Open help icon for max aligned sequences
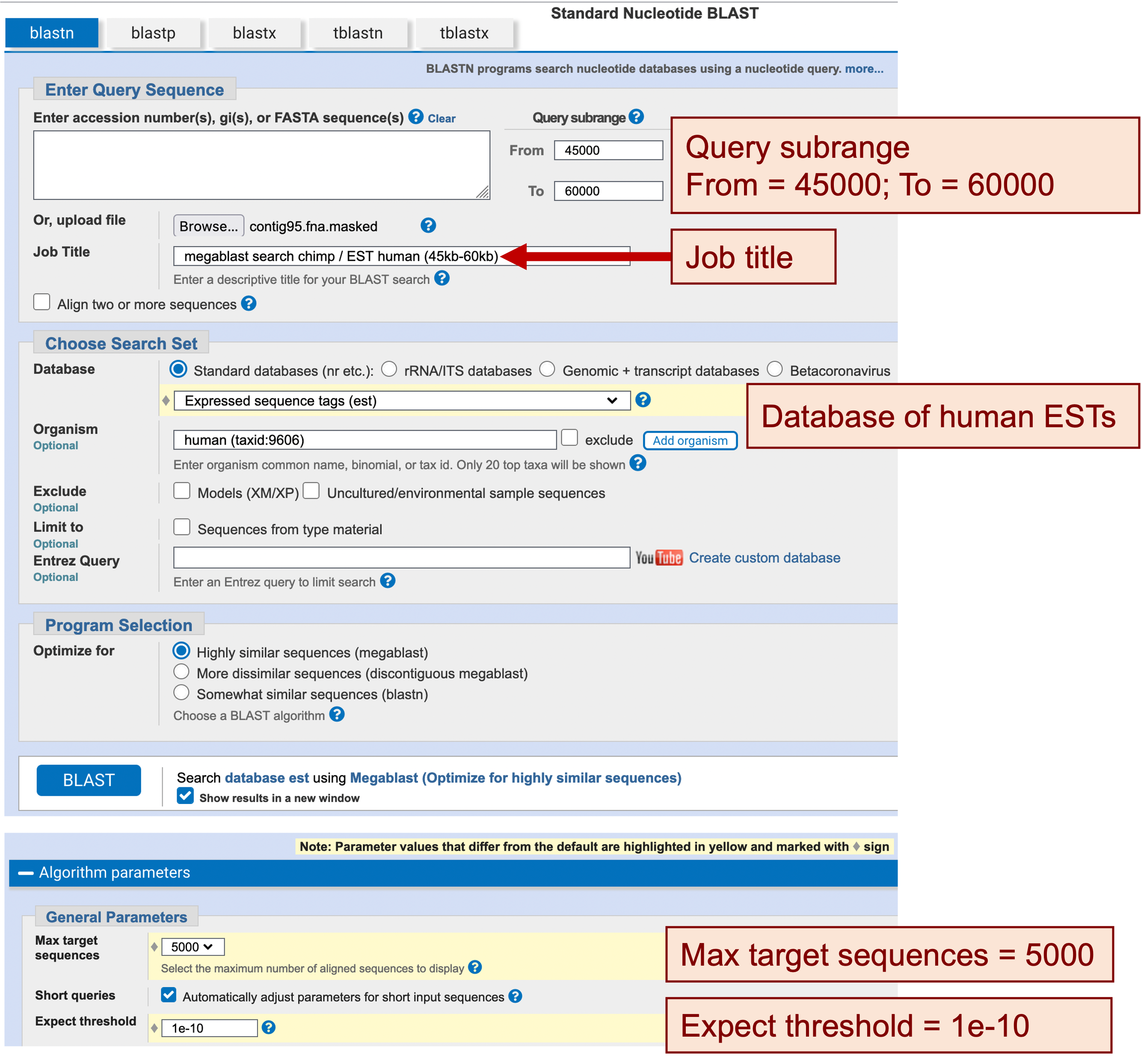 (x=474, y=967)
